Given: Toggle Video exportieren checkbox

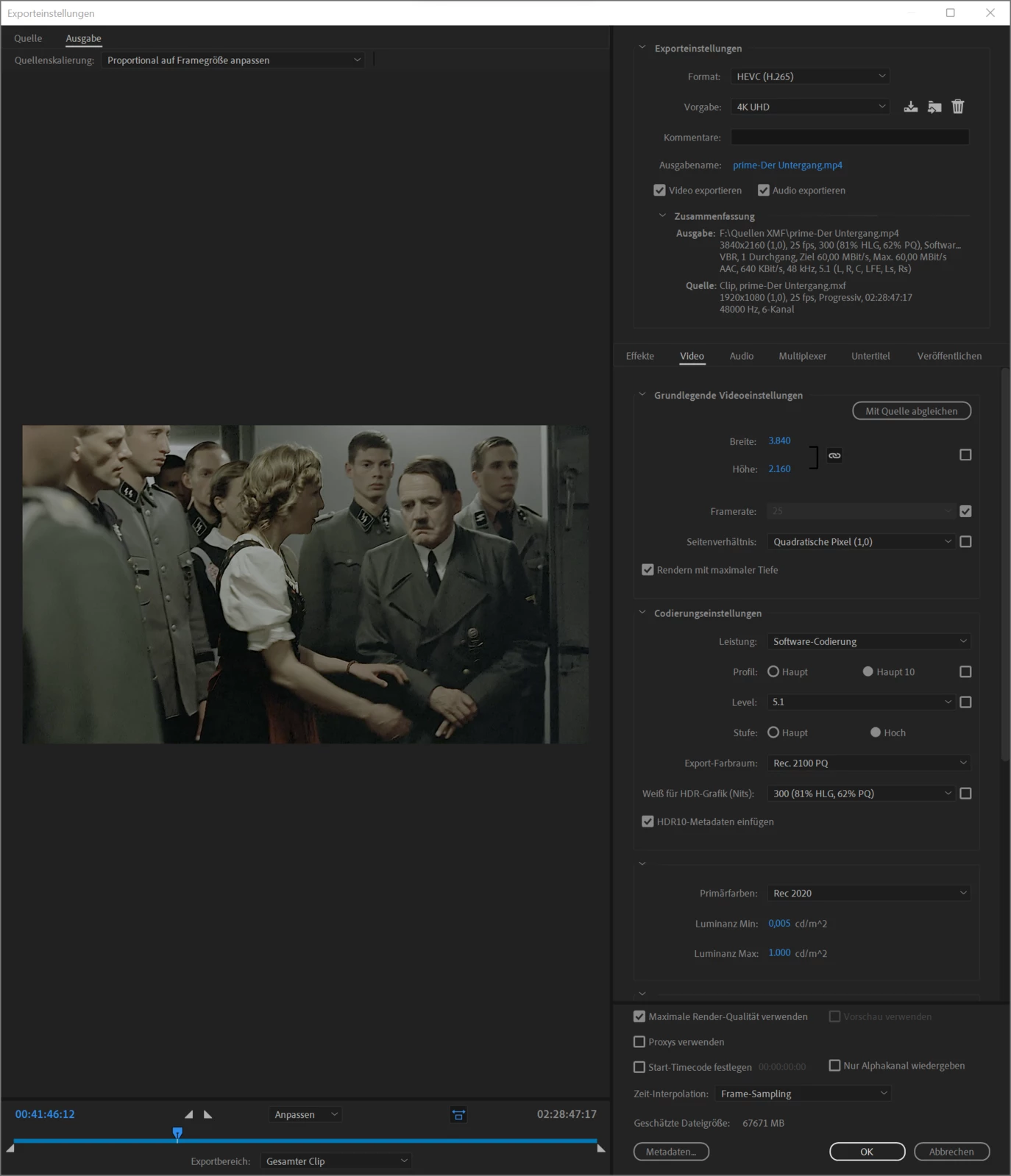Looking at the screenshot, I should tap(659, 190).
